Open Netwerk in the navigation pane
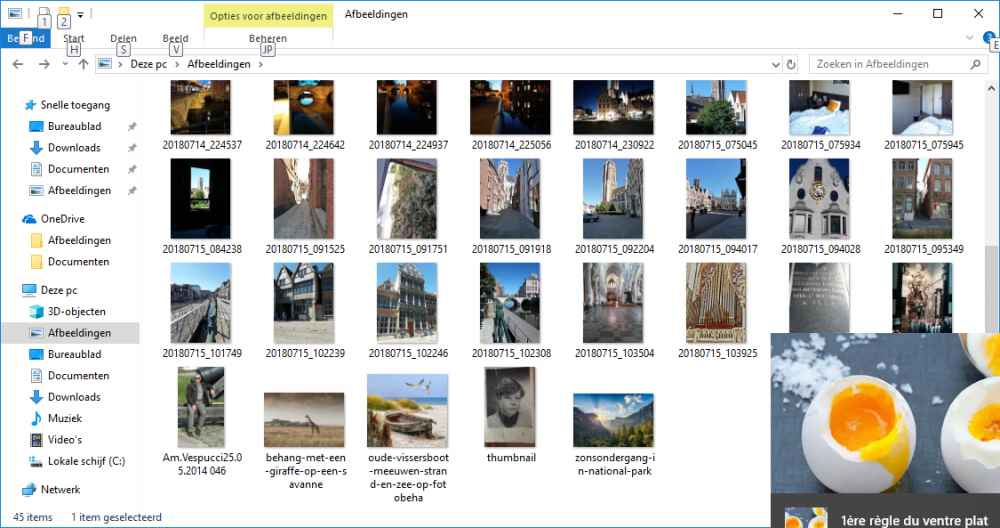 60,490
